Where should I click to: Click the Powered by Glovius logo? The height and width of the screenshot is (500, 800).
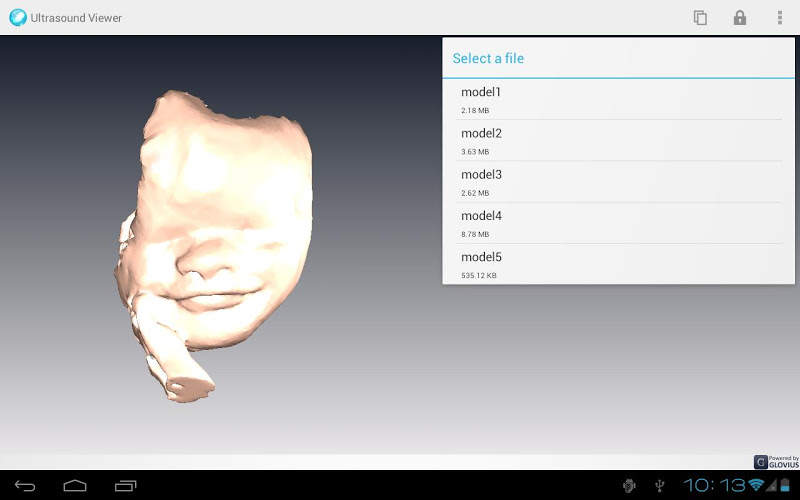[776, 462]
